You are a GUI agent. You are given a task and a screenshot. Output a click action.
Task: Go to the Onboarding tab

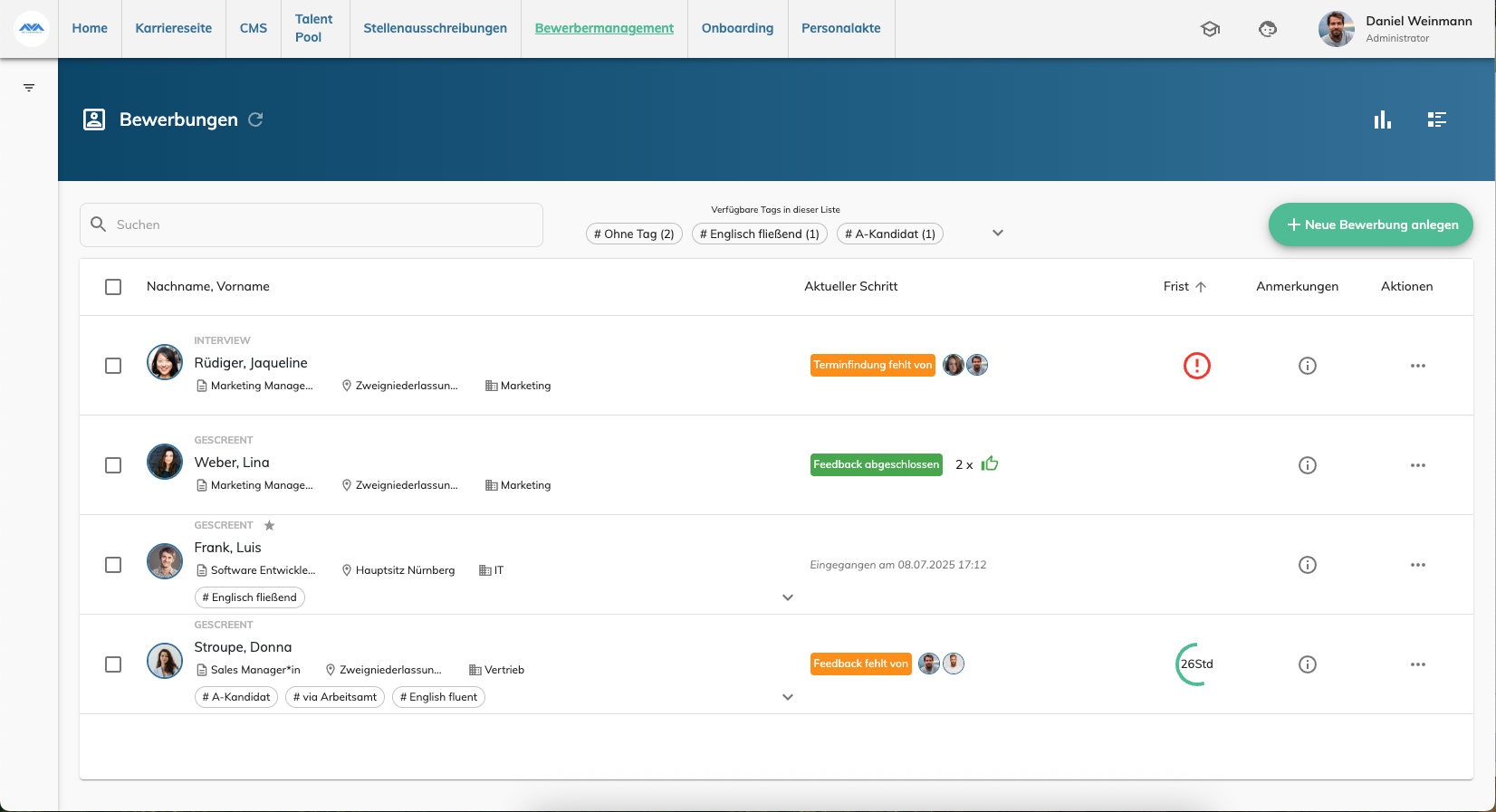point(737,28)
